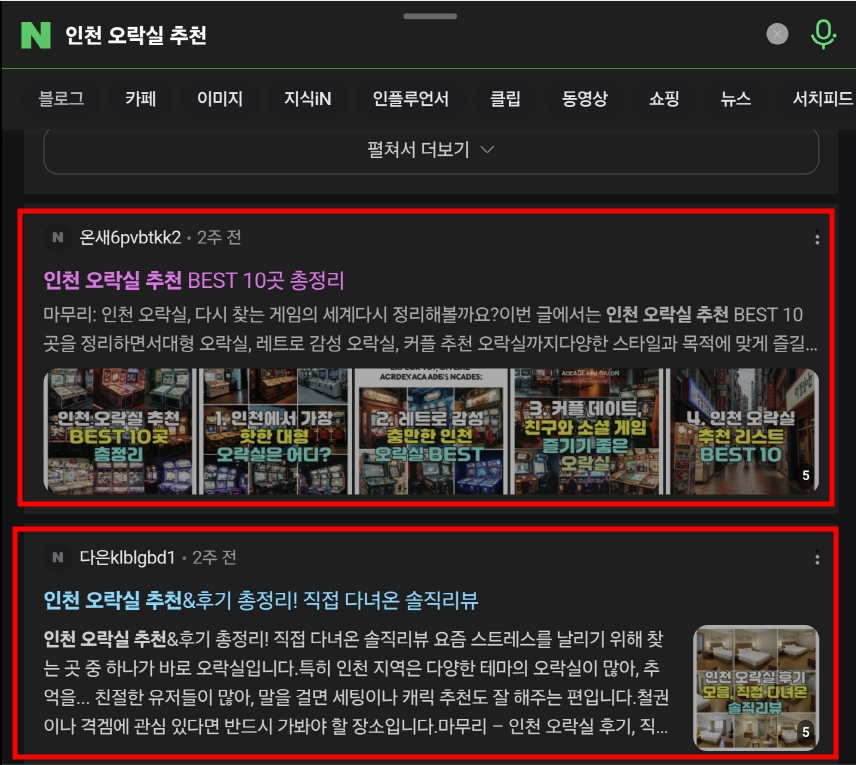Open the 인천 오락실 추천 BEST 10곳 총정리 link
This screenshot has height=765, width=856.
point(194,279)
